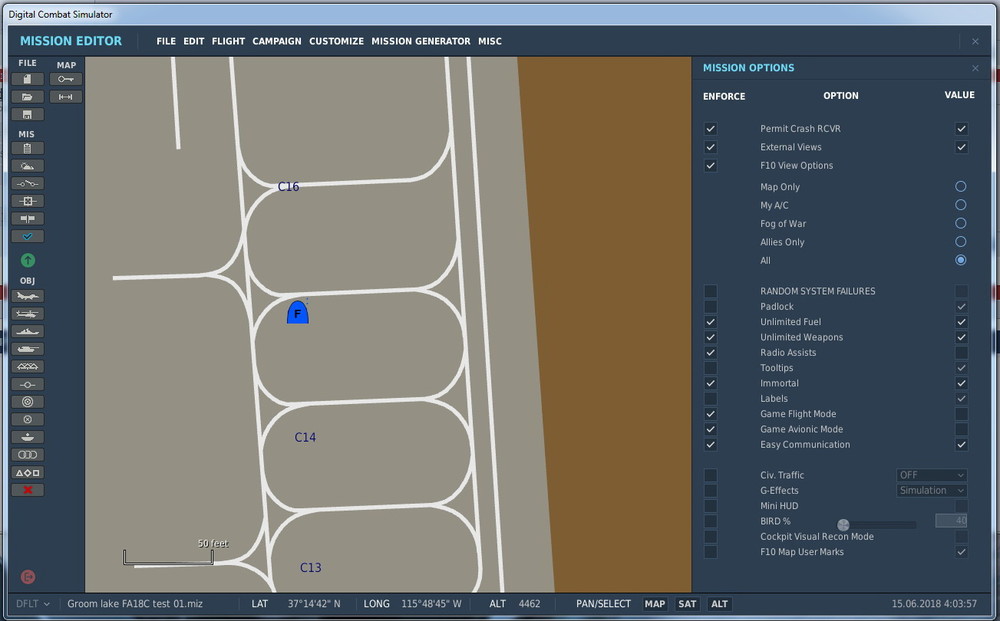The width and height of the screenshot is (1000, 621).
Task: Open the CUSTOMIZE menu
Action: click(x=336, y=41)
